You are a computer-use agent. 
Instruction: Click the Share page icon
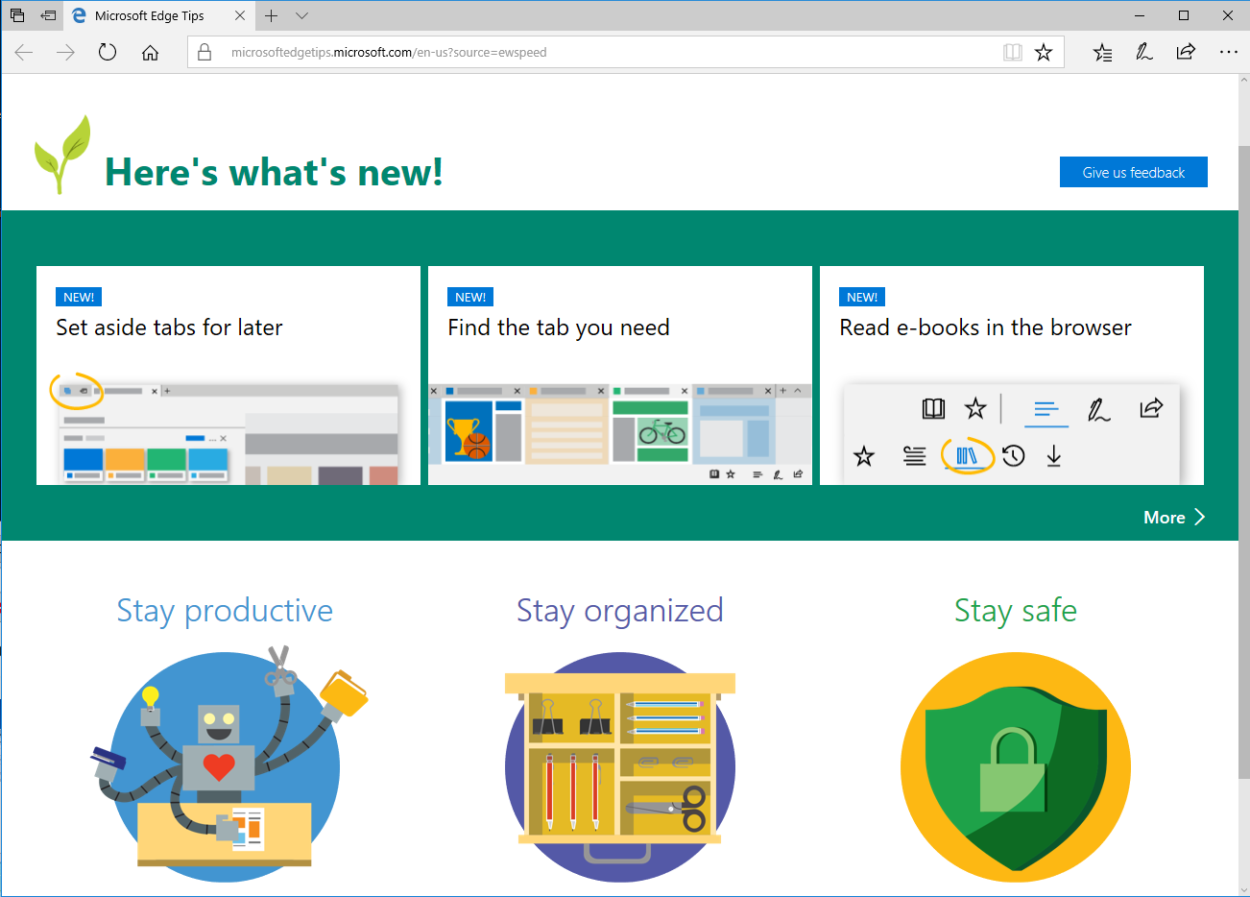(x=1185, y=53)
